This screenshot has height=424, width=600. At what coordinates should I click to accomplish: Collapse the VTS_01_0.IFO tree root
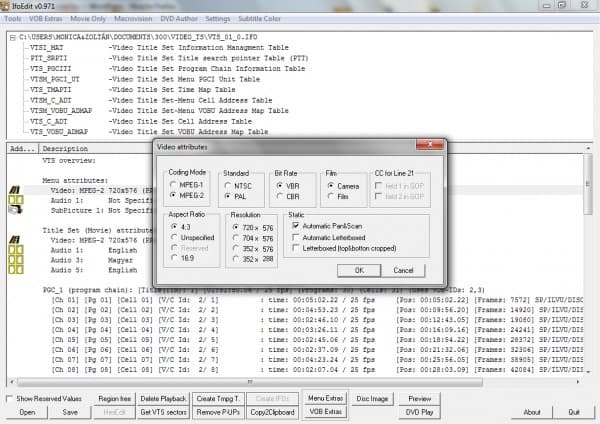(x=12, y=36)
